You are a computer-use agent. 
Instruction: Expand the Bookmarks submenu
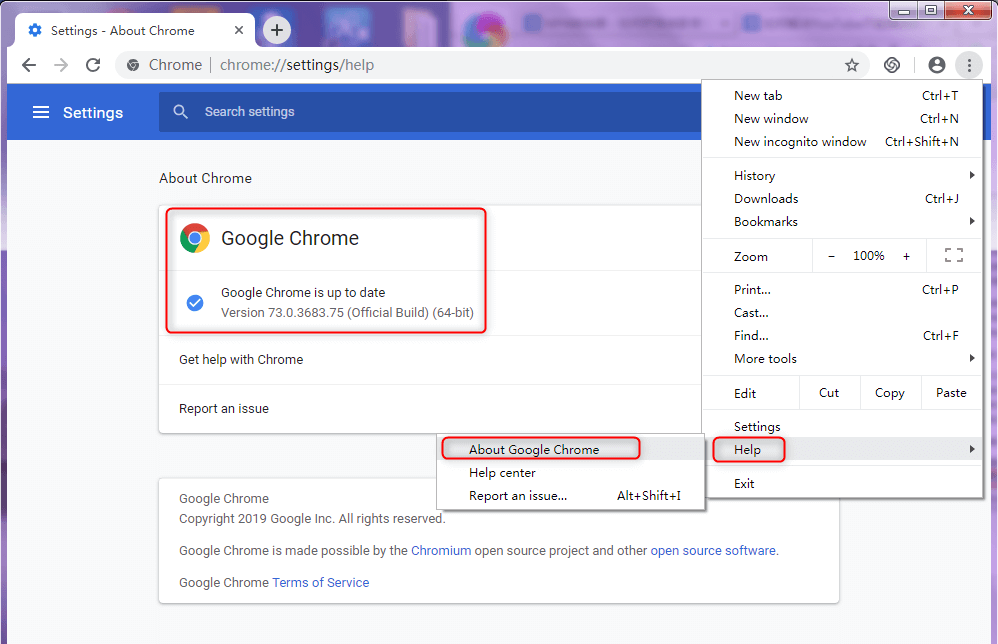click(x=843, y=221)
